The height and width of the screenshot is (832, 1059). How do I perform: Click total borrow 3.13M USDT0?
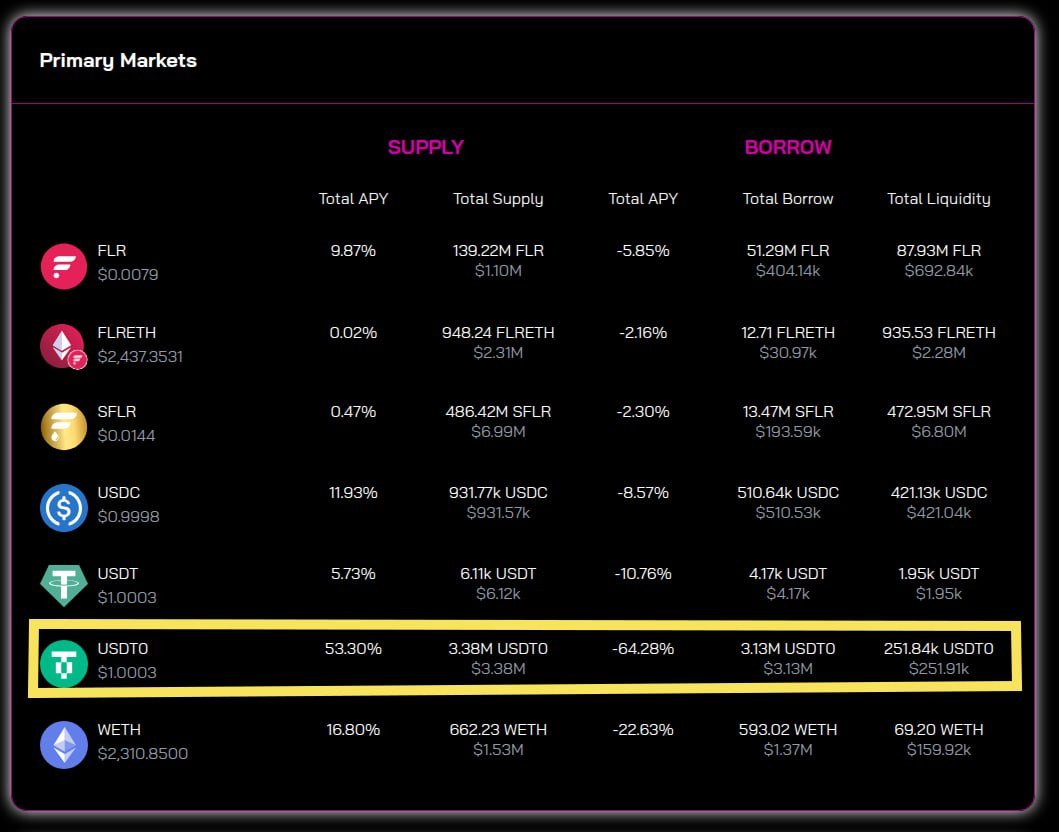coord(787,649)
